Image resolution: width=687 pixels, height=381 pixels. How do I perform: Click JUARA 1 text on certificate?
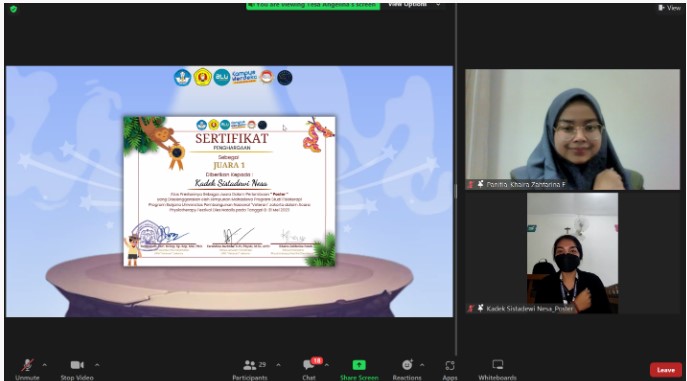click(229, 165)
